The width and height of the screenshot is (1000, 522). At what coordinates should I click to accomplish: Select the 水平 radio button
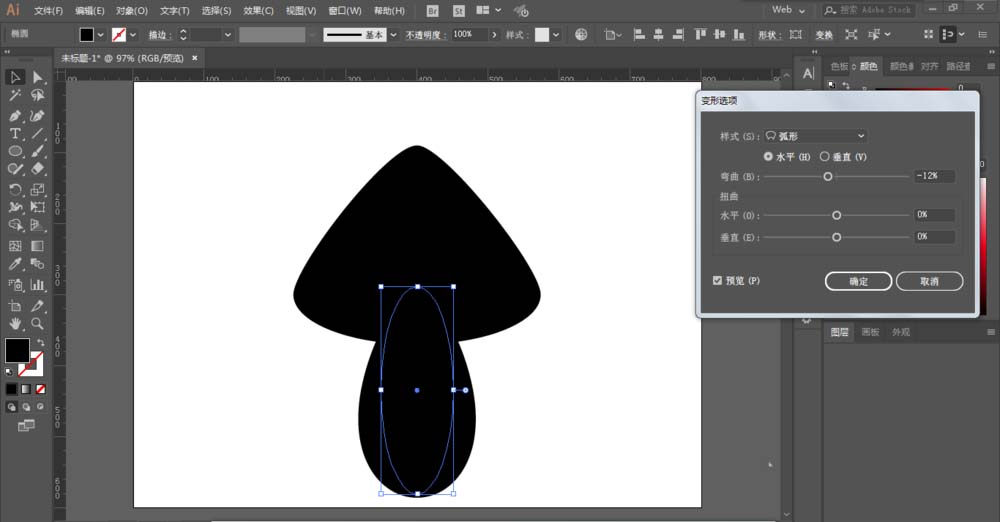(768, 157)
